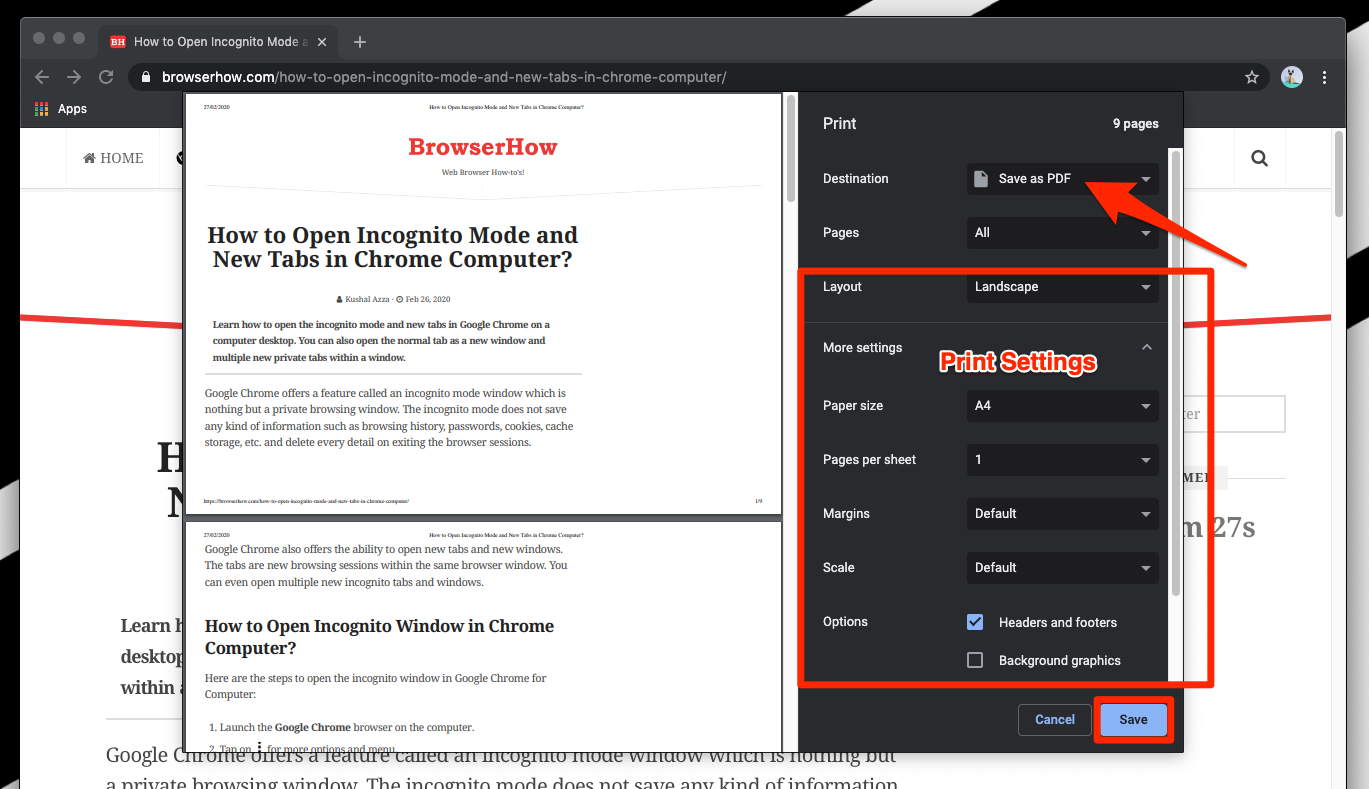
Task: Open the Apps grid in bookmarks bar
Action: [41, 109]
